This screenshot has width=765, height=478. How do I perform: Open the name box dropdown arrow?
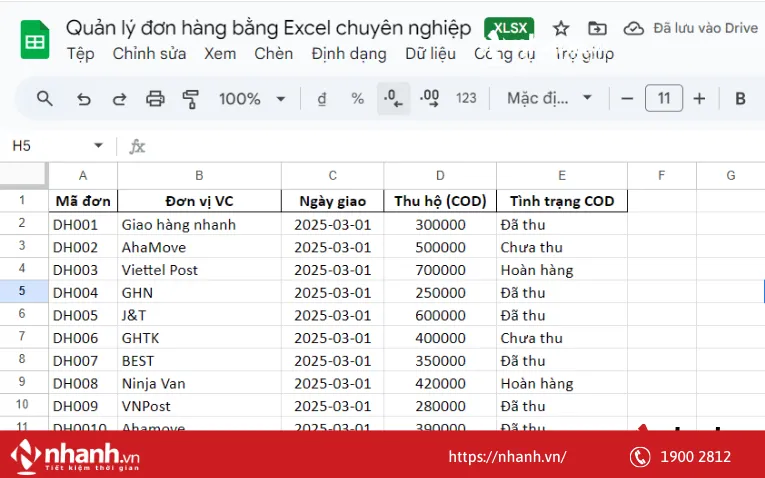tap(98, 146)
